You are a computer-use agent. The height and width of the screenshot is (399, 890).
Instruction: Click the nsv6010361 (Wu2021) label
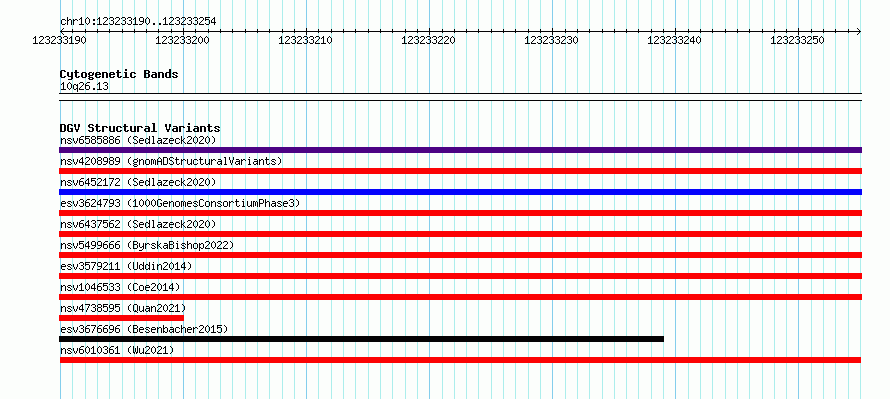coord(117,350)
